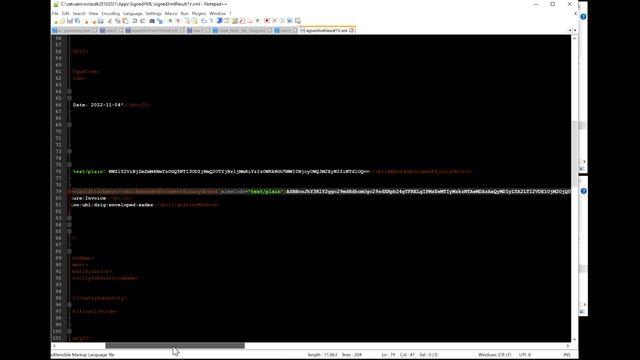640x360 pixels.
Task: Collapse the fold marker at line 69
Action: pos(69,125)
